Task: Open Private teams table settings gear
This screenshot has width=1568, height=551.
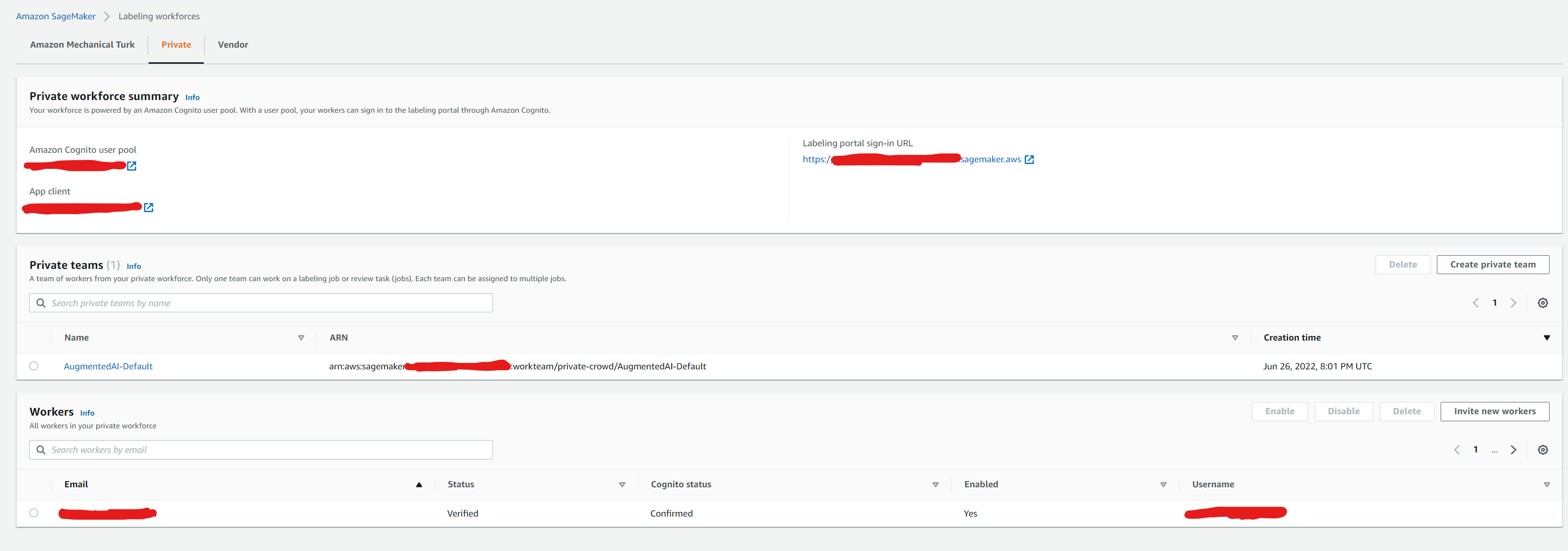Action: pyautogui.click(x=1543, y=302)
